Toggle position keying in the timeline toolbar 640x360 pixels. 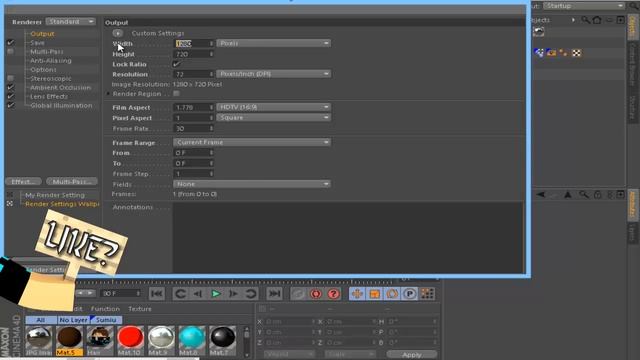pos(357,294)
